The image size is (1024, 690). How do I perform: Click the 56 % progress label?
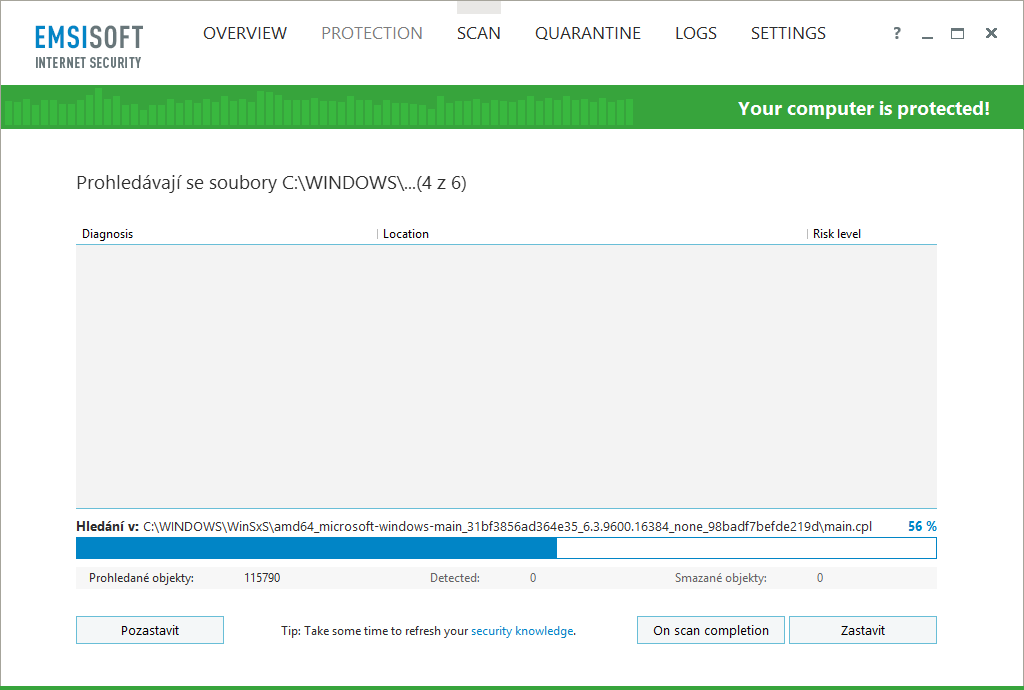[919, 525]
